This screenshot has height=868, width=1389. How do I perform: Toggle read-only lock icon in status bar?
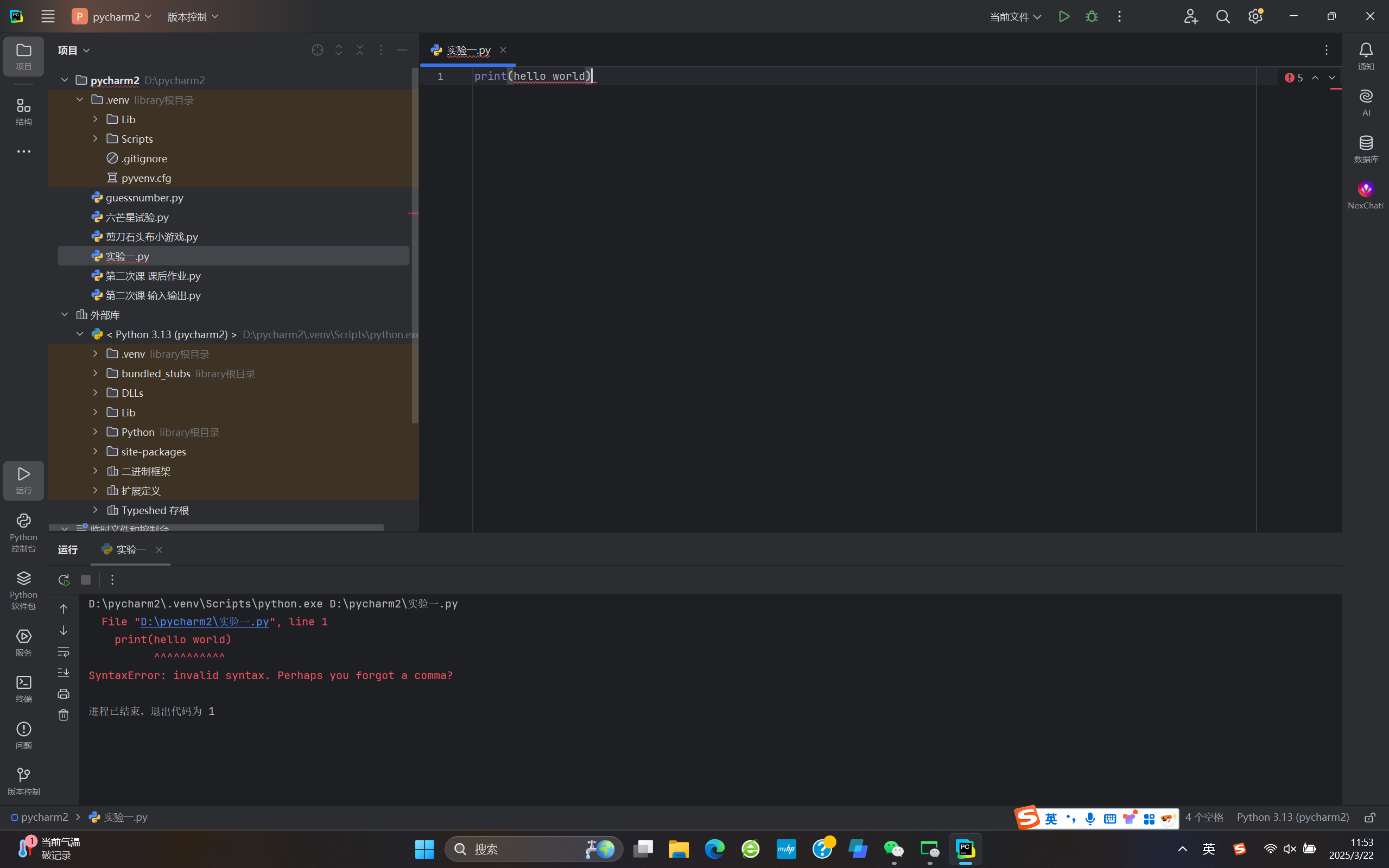[1369, 817]
